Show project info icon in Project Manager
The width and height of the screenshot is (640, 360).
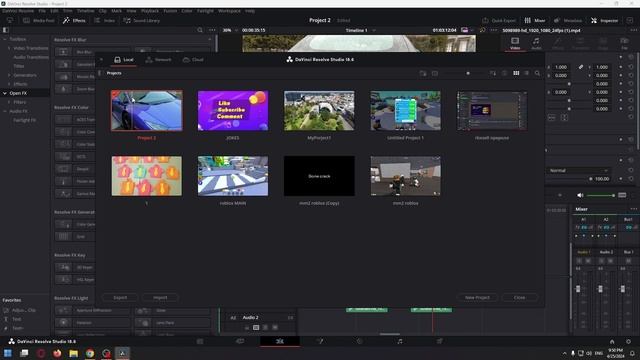[x=504, y=73]
